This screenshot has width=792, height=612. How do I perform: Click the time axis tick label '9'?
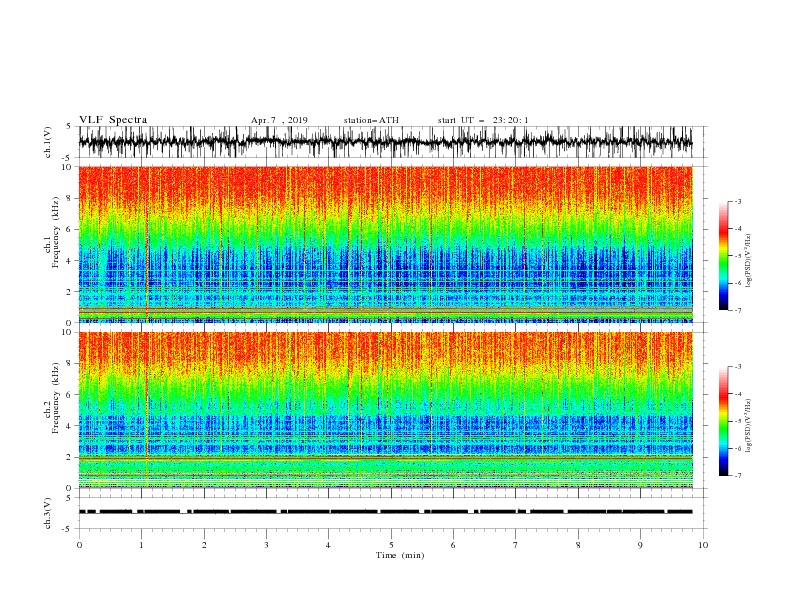[640, 545]
